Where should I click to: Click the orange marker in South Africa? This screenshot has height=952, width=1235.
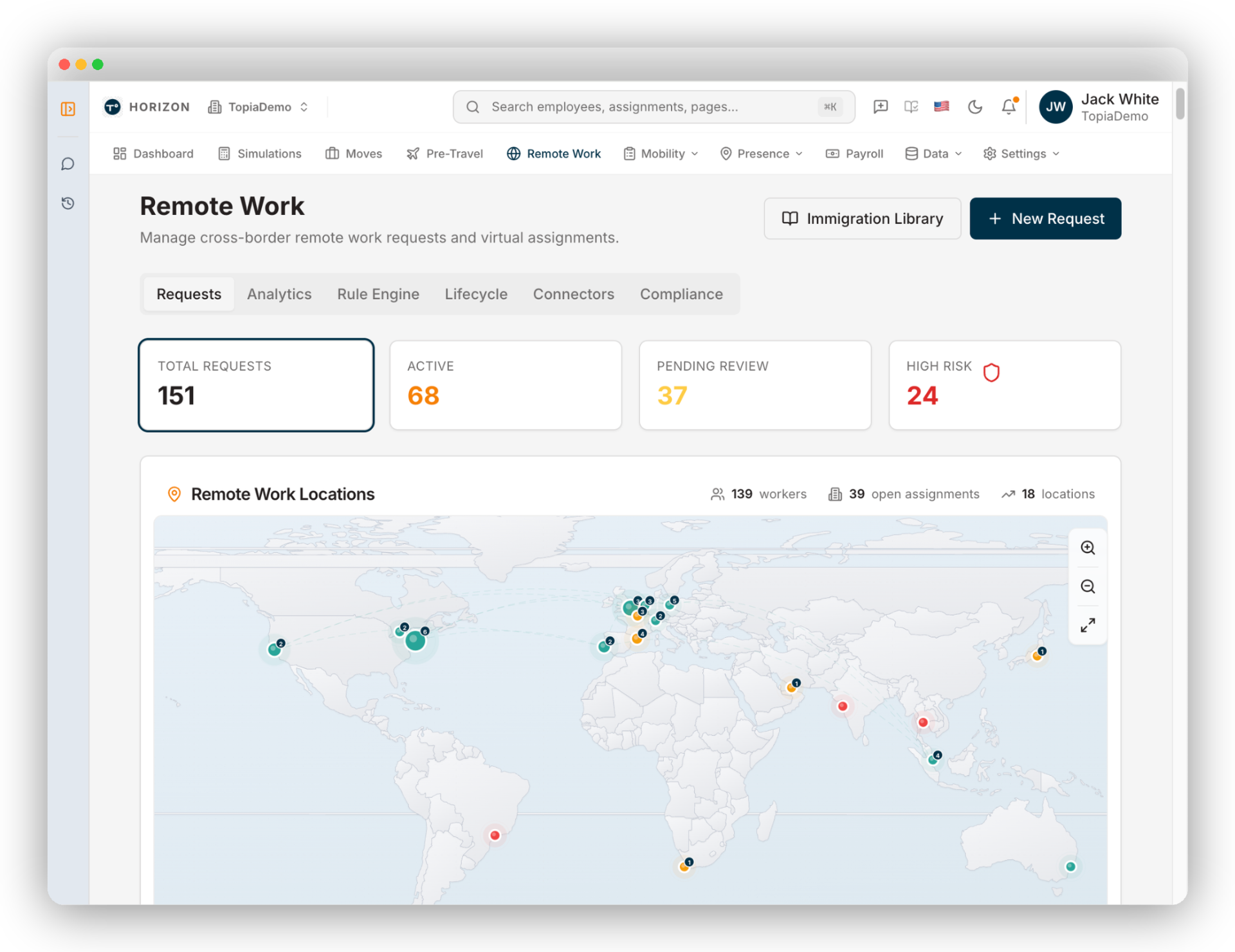684,866
